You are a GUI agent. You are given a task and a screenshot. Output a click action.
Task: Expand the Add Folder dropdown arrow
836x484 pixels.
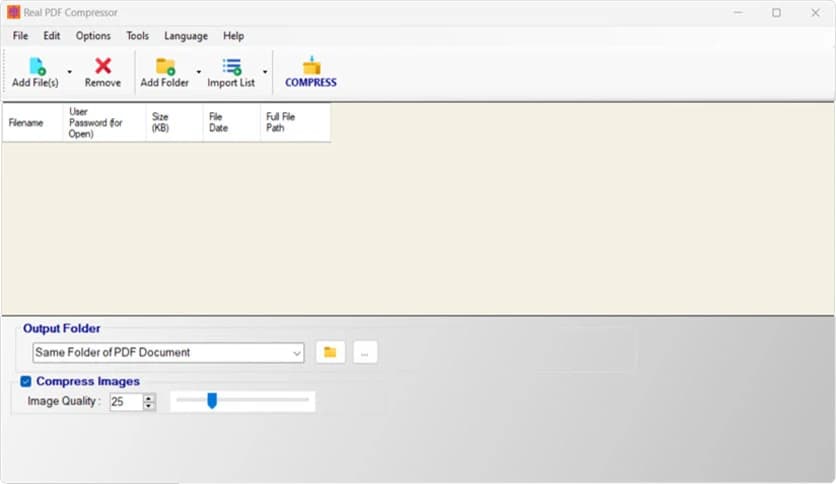pyautogui.click(x=198, y=72)
